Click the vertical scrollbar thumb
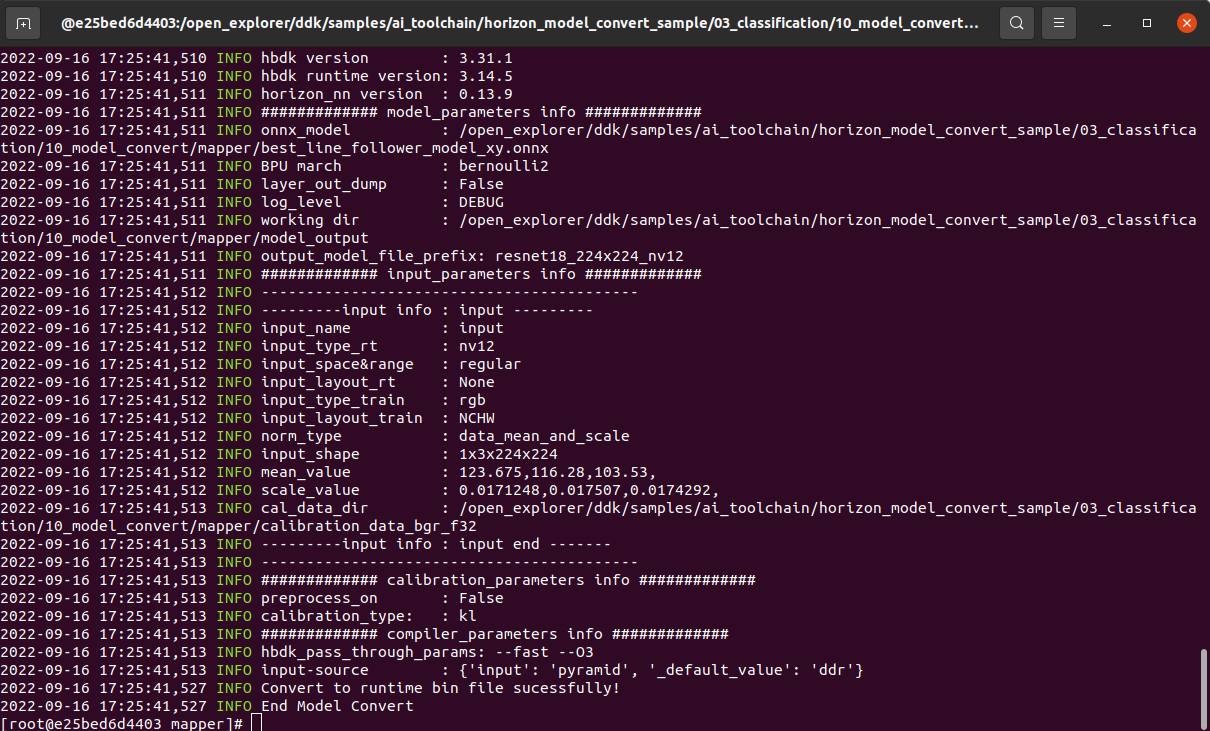The image size is (1210, 731). pos(1203,683)
